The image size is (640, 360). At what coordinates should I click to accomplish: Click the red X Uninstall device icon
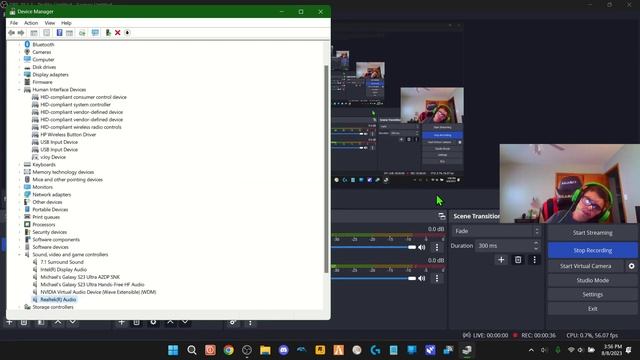[x=118, y=33]
